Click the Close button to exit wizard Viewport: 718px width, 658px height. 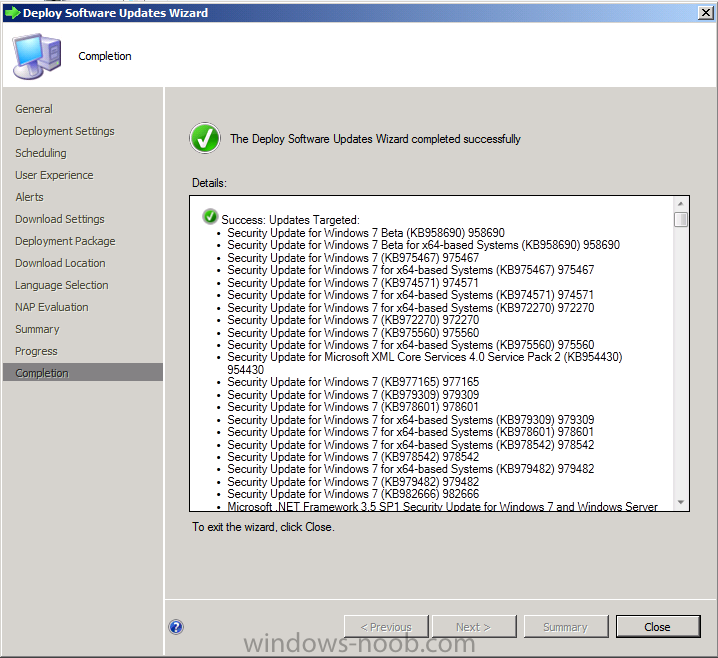tap(658, 626)
